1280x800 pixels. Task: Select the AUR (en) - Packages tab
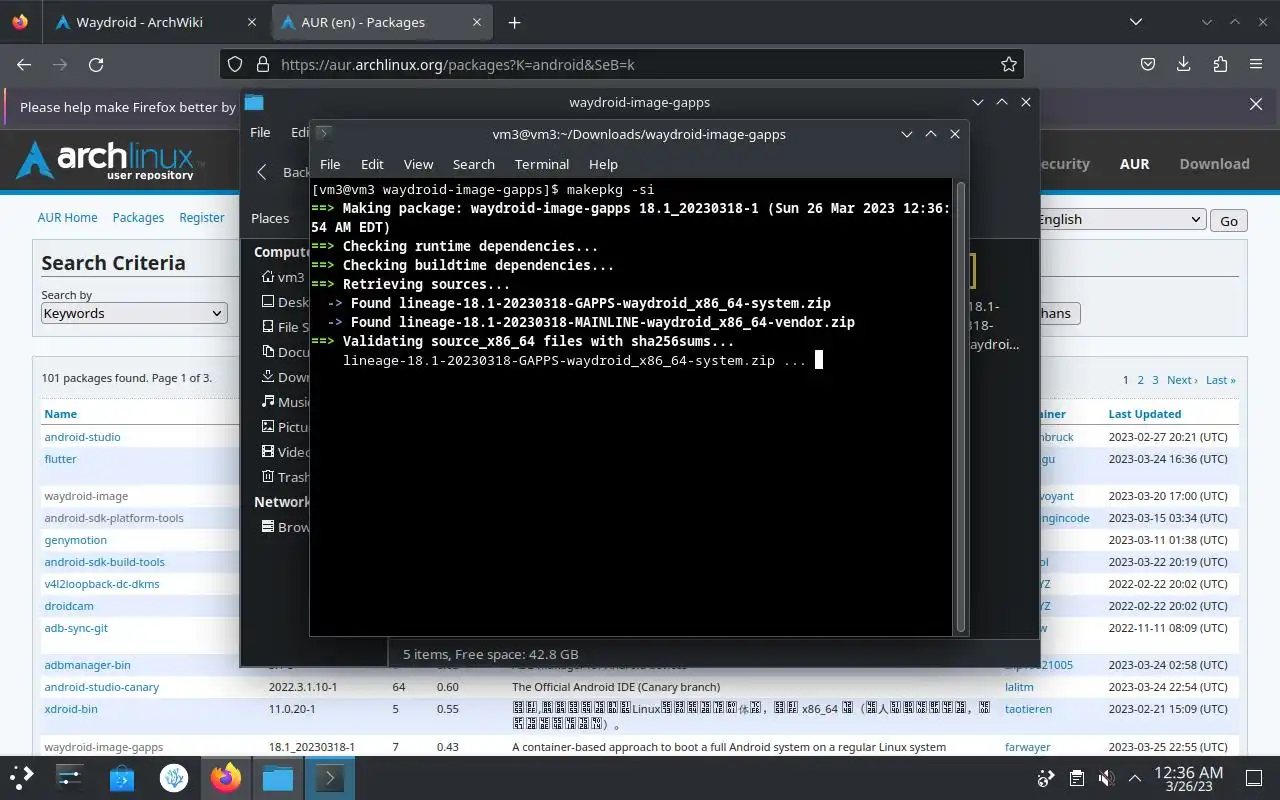pyautogui.click(x=382, y=22)
